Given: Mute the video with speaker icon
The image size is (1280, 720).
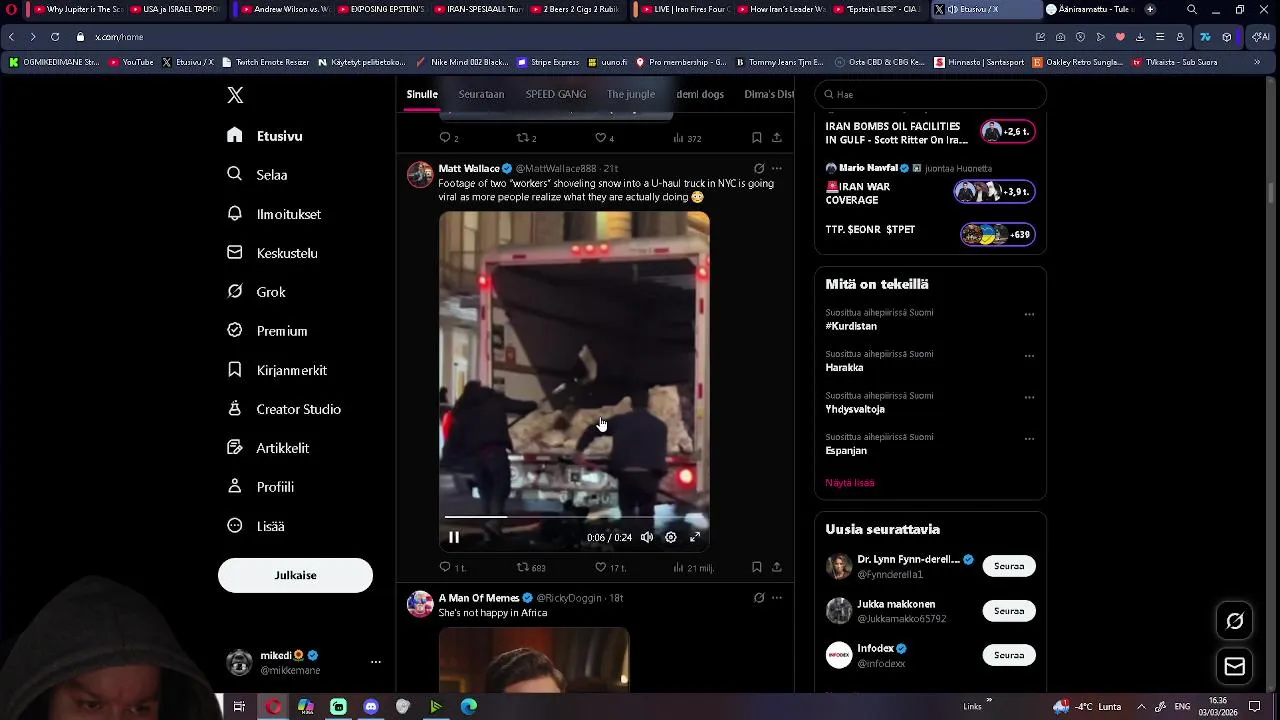Looking at the screenshot, I should pyautogui.click(x=647, y=537).
